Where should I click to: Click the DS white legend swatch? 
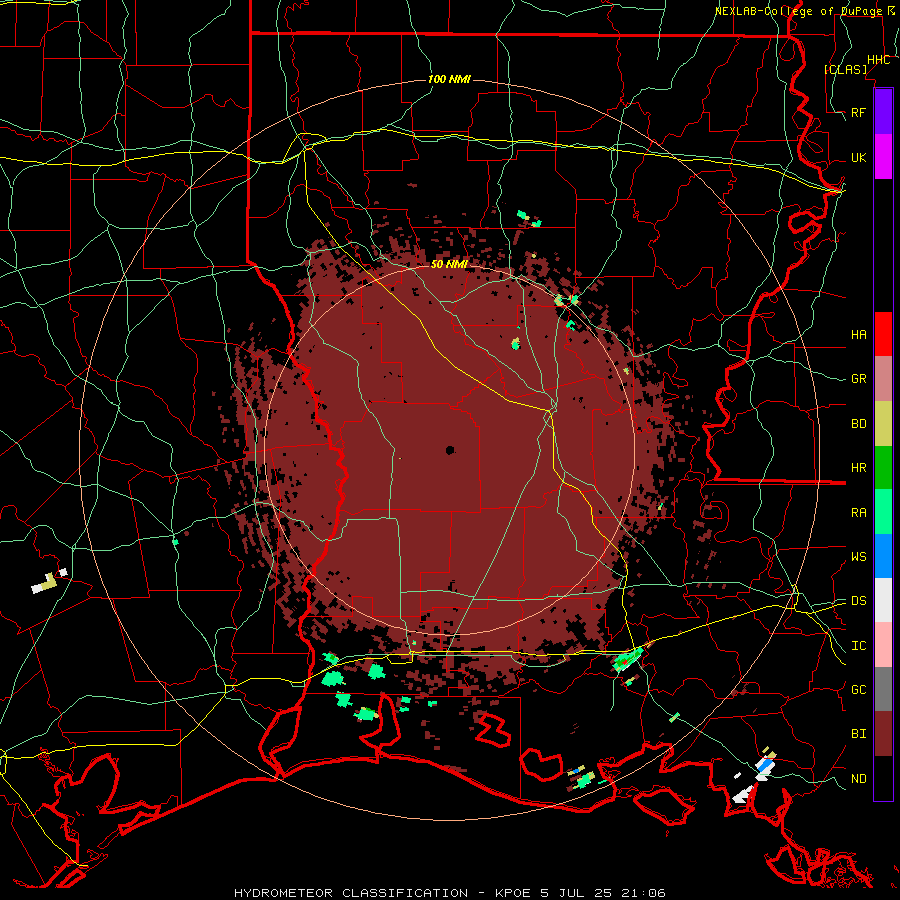point(883,600)
